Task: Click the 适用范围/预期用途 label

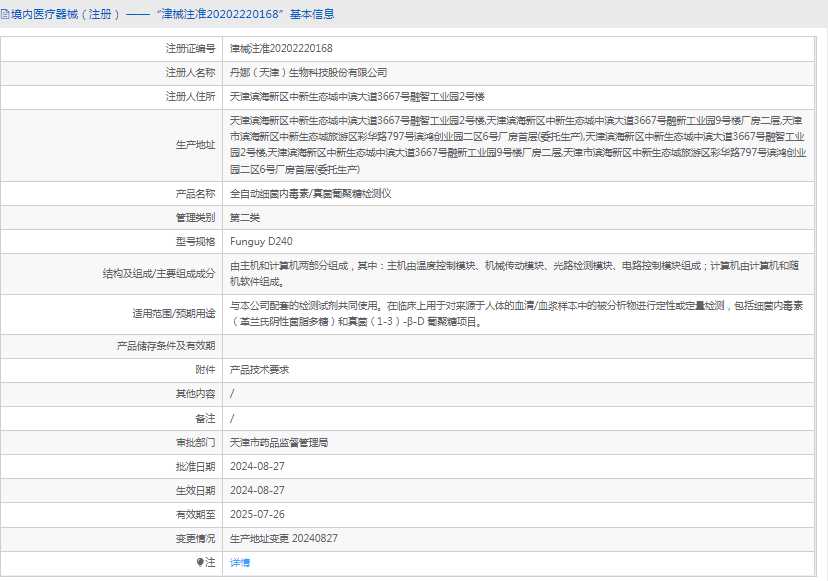Action: point(174,314)
